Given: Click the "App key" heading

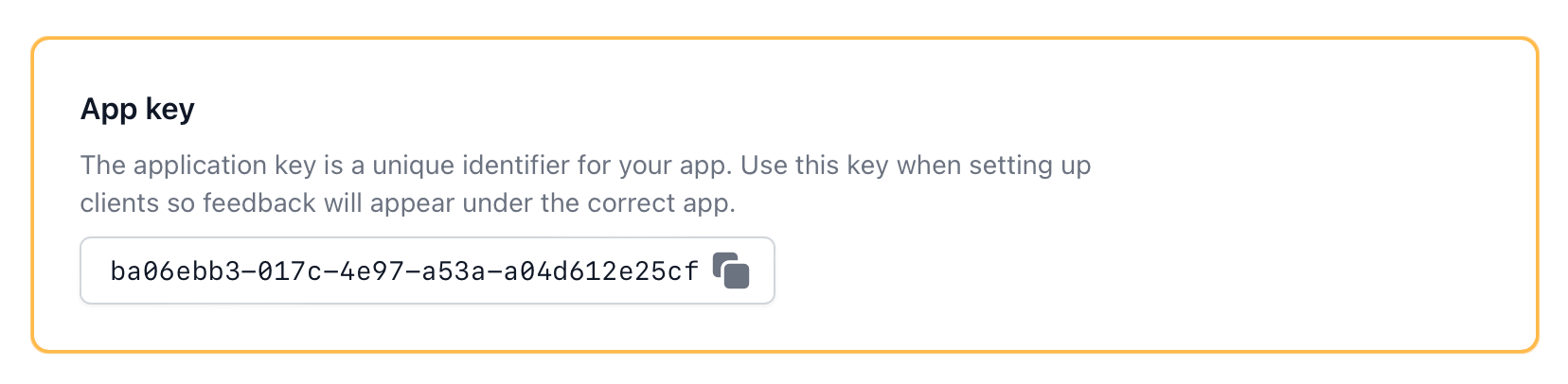Looking at the screenshot, I should (137, 109).
